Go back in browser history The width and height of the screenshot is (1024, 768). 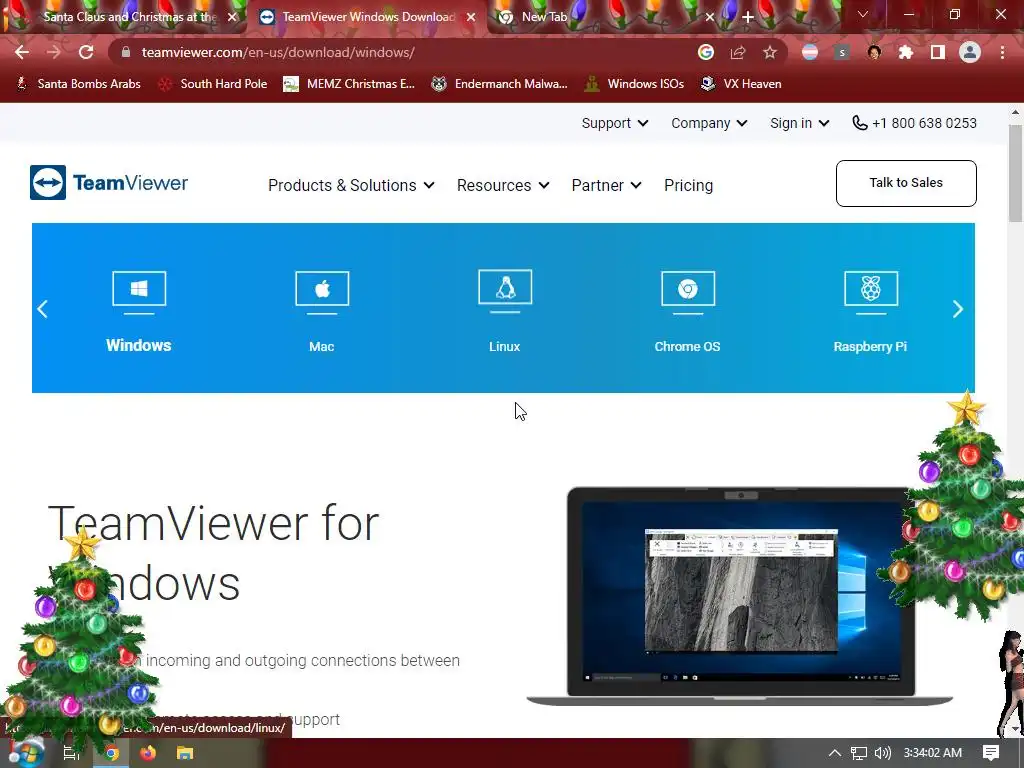22,52
